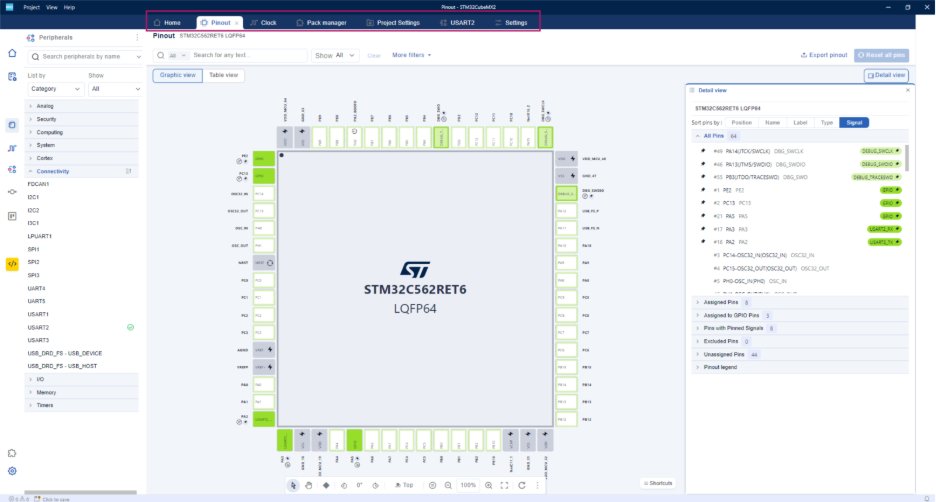Viewport: 936px width, 502px height.
Task: Open the Shortcuts button
Action: (x=657, y=483)
